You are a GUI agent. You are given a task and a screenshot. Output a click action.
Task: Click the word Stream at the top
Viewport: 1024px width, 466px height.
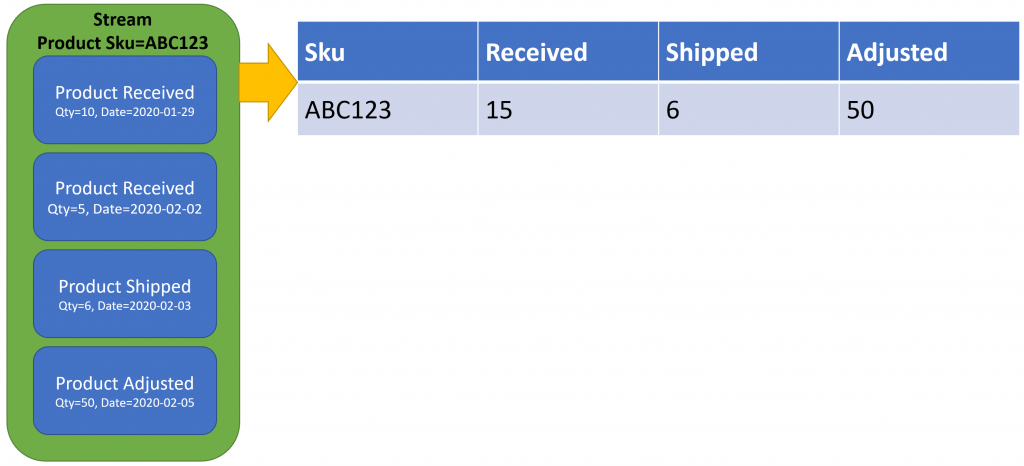pos(123,19)
